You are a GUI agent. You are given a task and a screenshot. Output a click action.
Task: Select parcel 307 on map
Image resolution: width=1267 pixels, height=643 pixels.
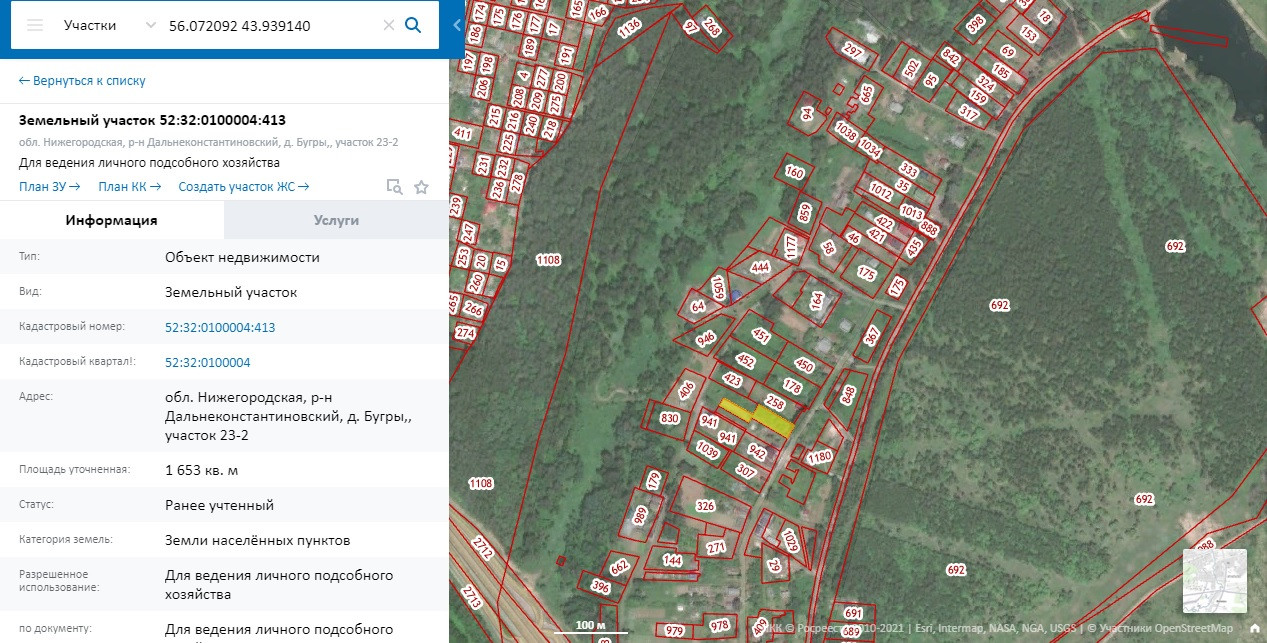[x=746, y=470]
